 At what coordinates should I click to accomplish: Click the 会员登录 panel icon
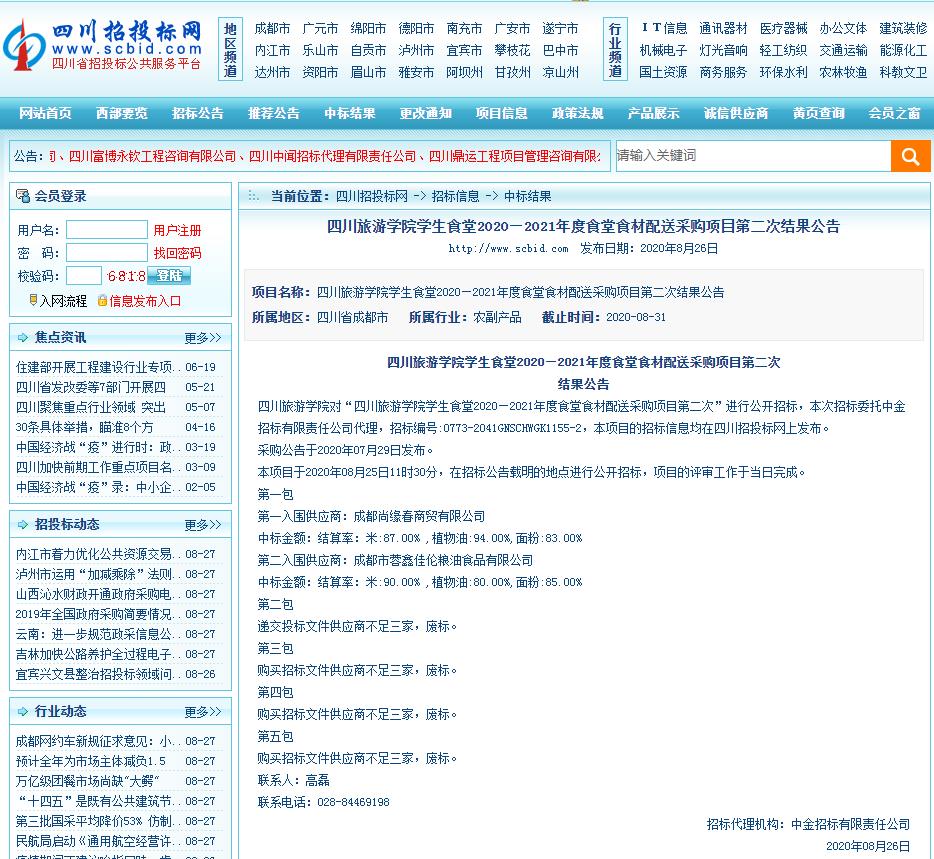[x=23, y=195]
